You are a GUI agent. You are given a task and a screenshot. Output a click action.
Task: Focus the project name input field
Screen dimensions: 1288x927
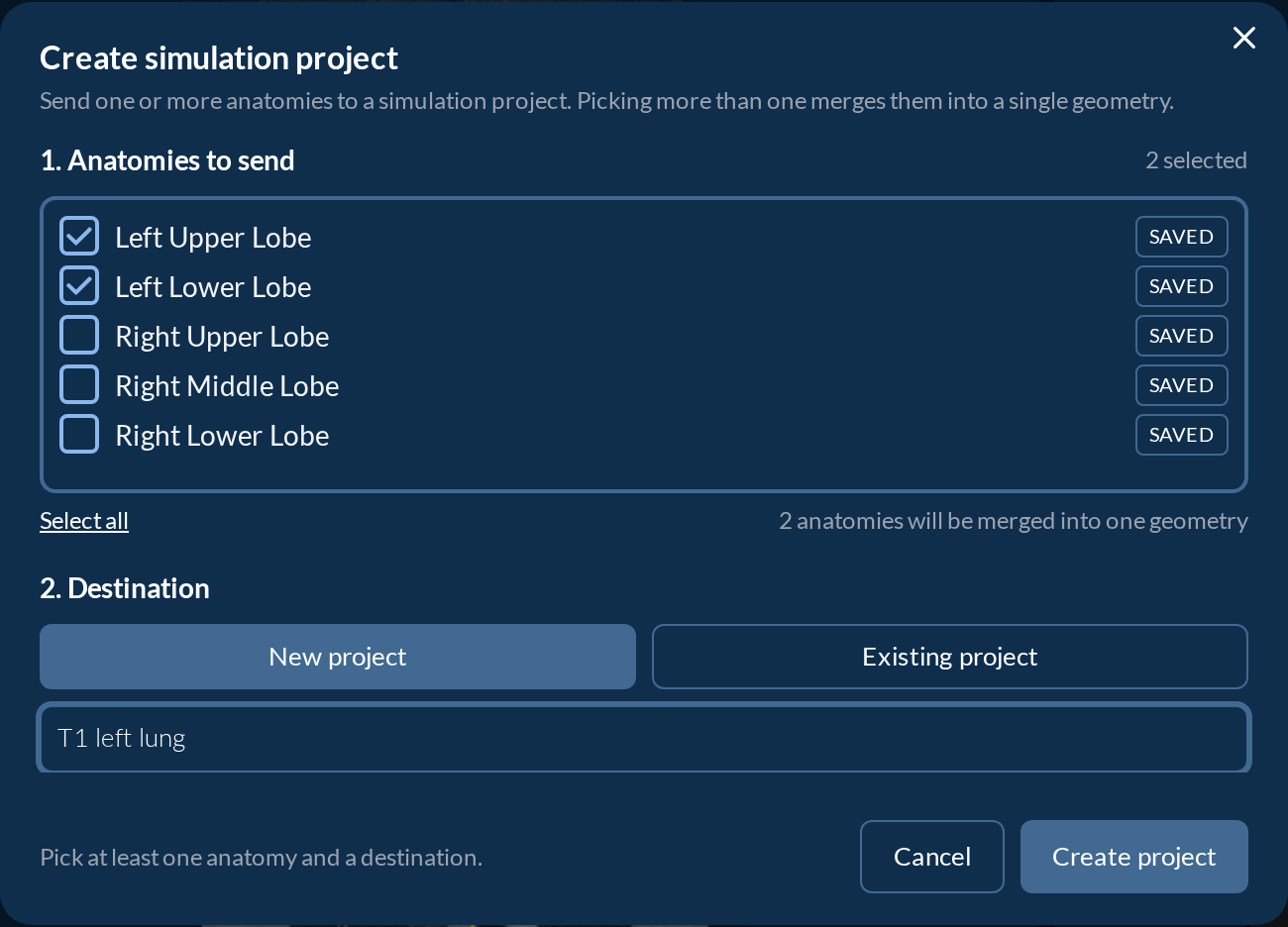(644, 738)
